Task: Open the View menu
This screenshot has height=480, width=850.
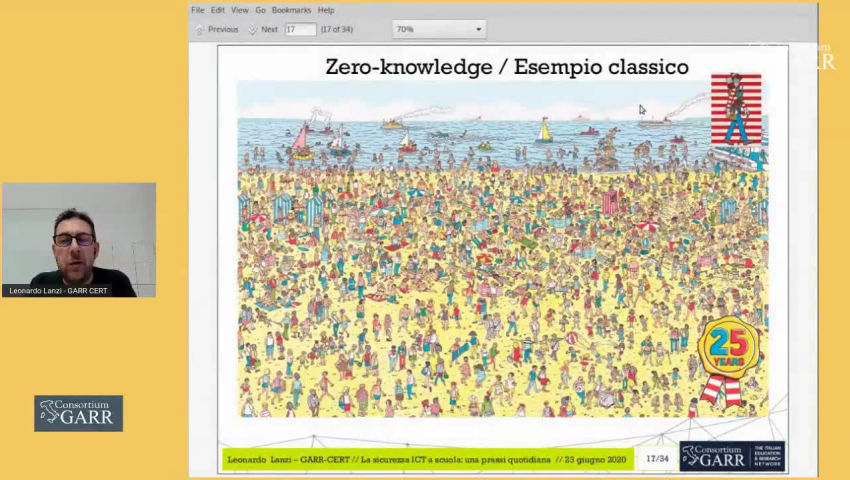Action: (x=240, y=10)
